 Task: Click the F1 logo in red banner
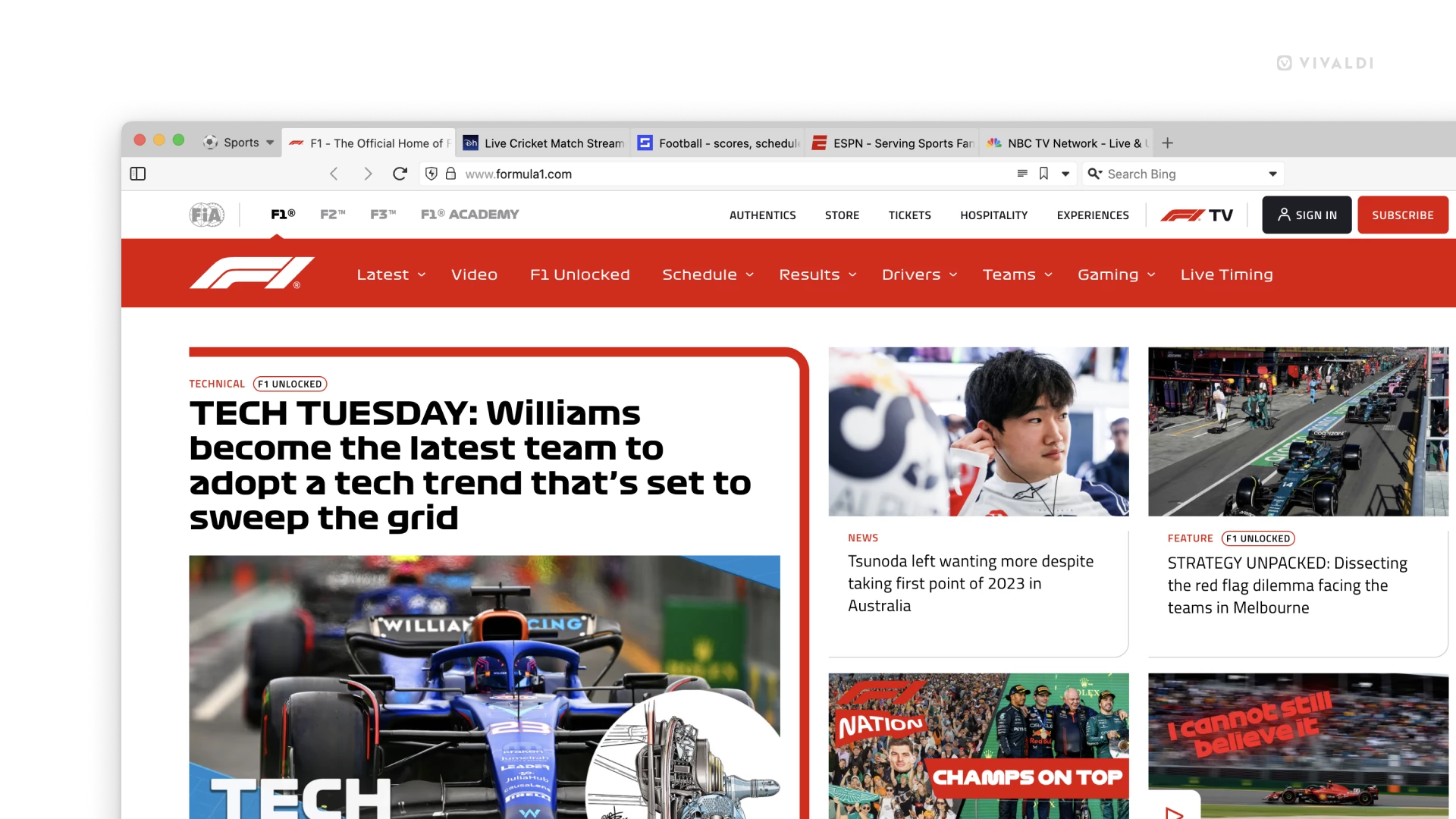tap(252, 273)
